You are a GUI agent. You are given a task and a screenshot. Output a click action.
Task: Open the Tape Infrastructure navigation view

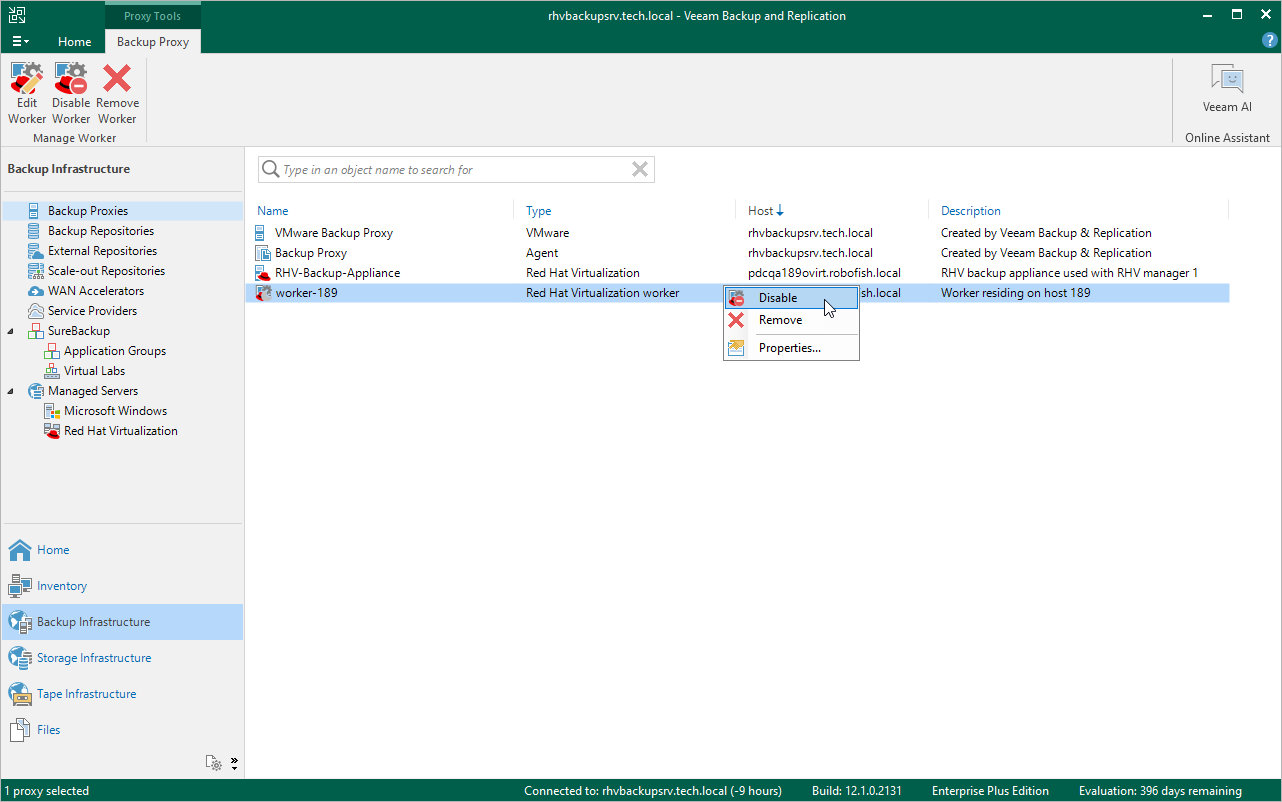click(122, 694)
